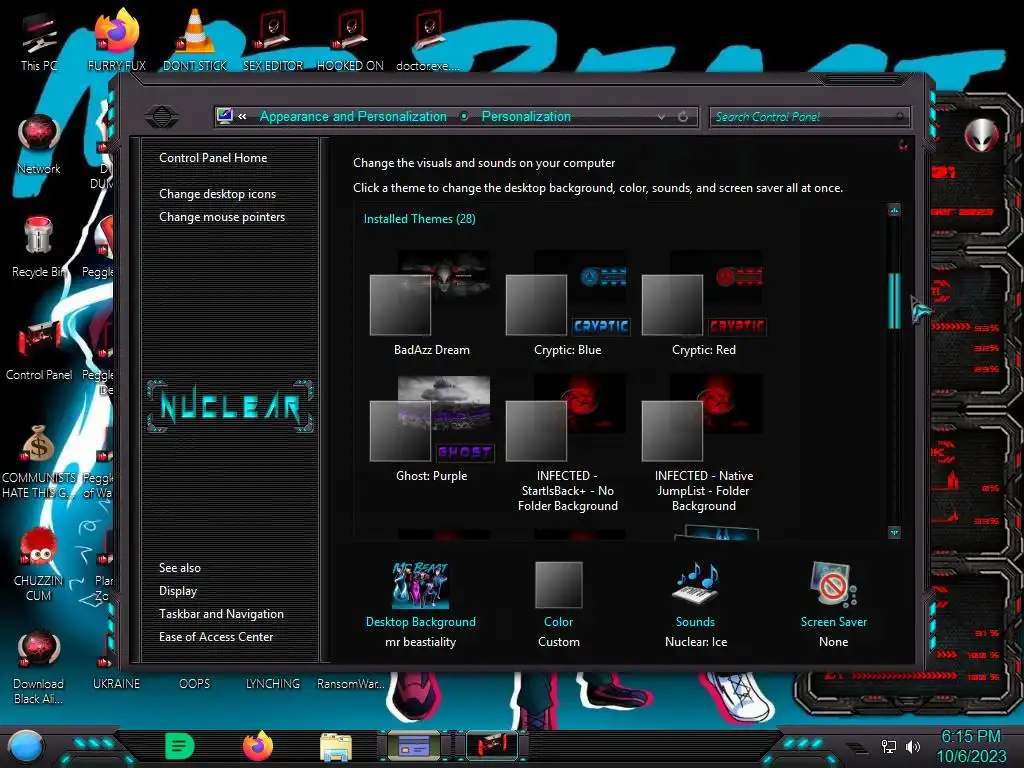Click the Control Panel address bar icon

tap(225, 116)
